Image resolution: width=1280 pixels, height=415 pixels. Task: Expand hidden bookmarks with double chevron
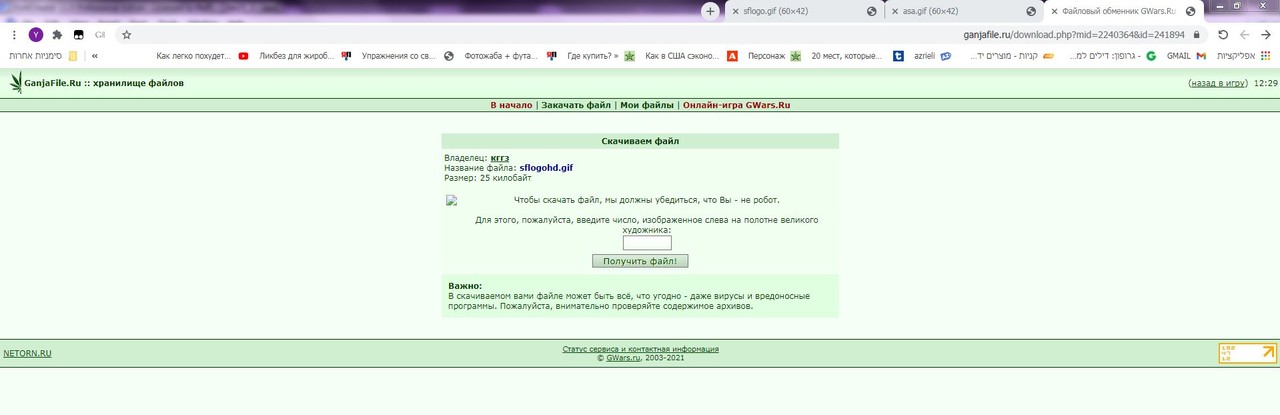click(x=94, y=56)
